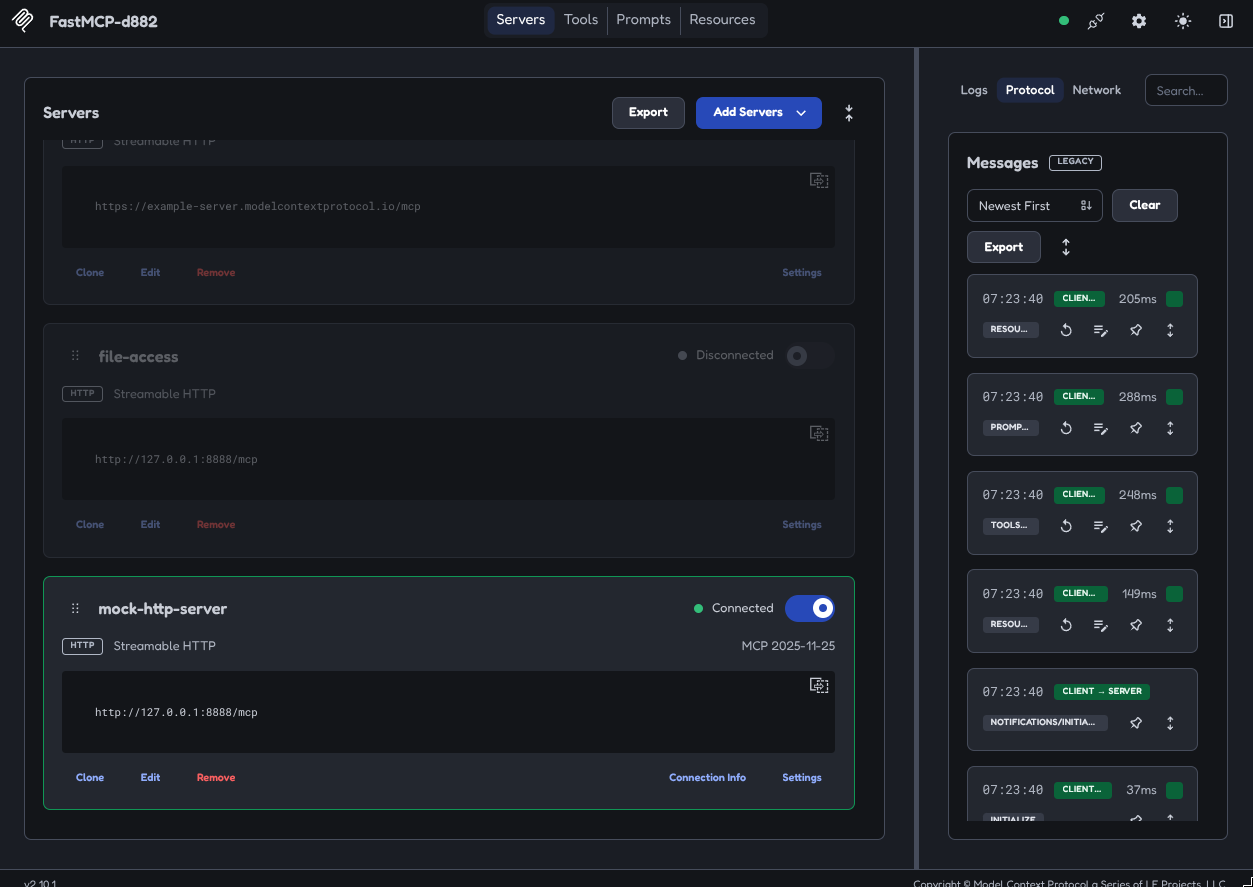
Task: Edit and resend the 149ms message
Action: pos(1101,625)
